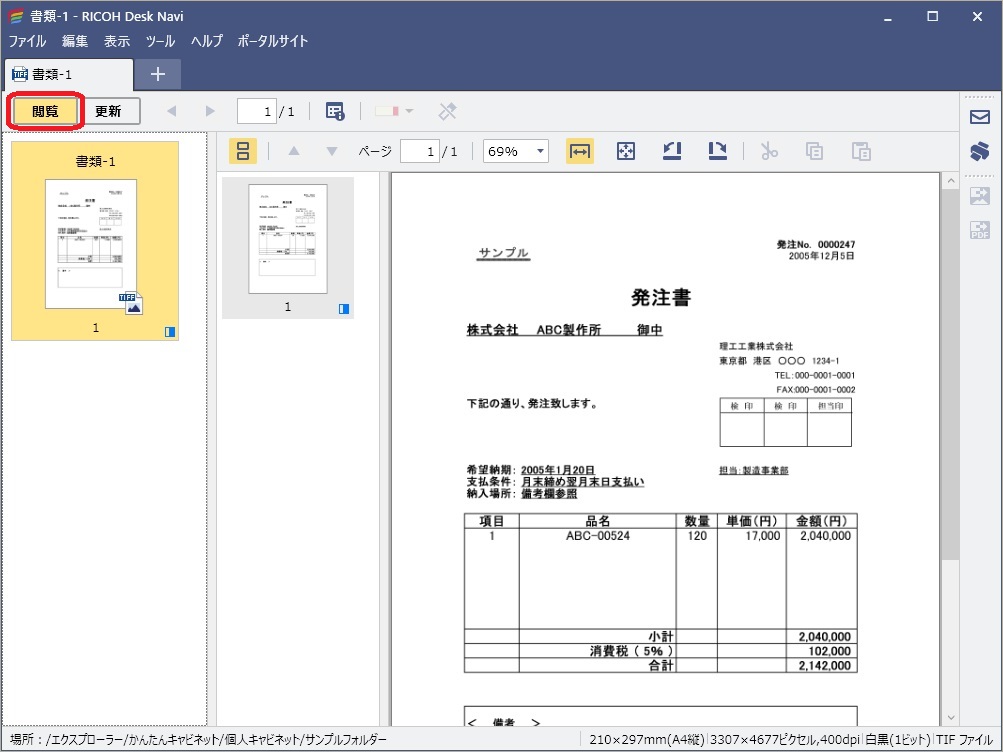Select the fit-whole-page view icon

pyautogui.click(x=625, y=150)
